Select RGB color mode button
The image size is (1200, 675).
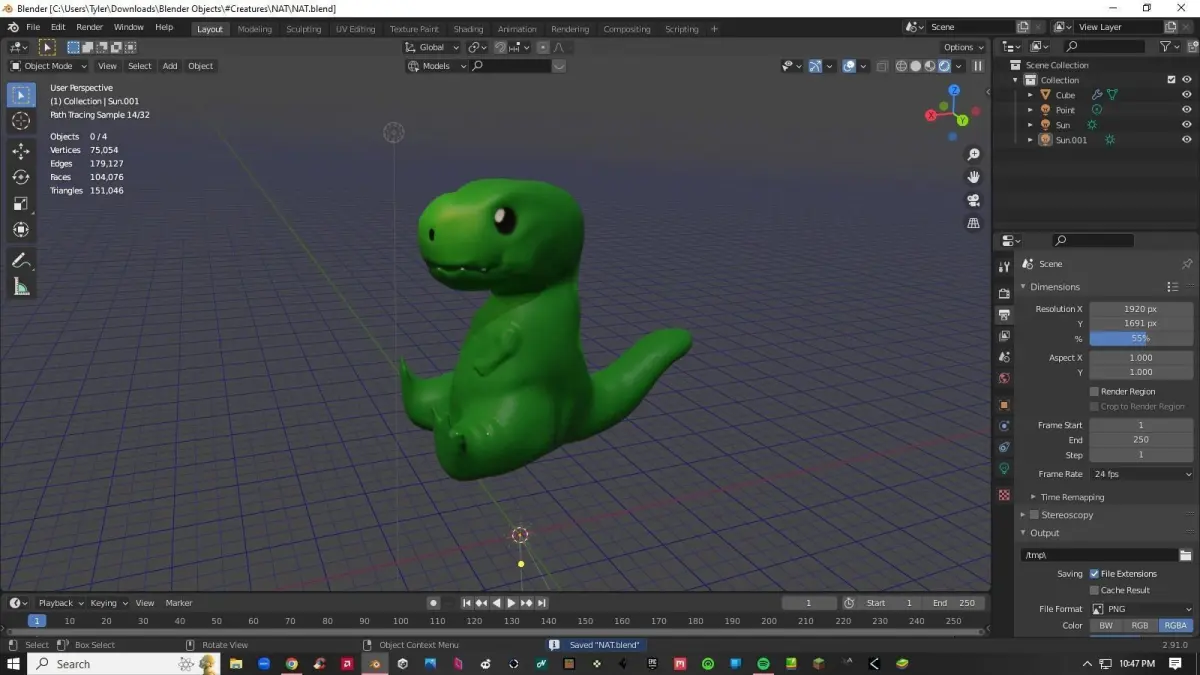1140,626
